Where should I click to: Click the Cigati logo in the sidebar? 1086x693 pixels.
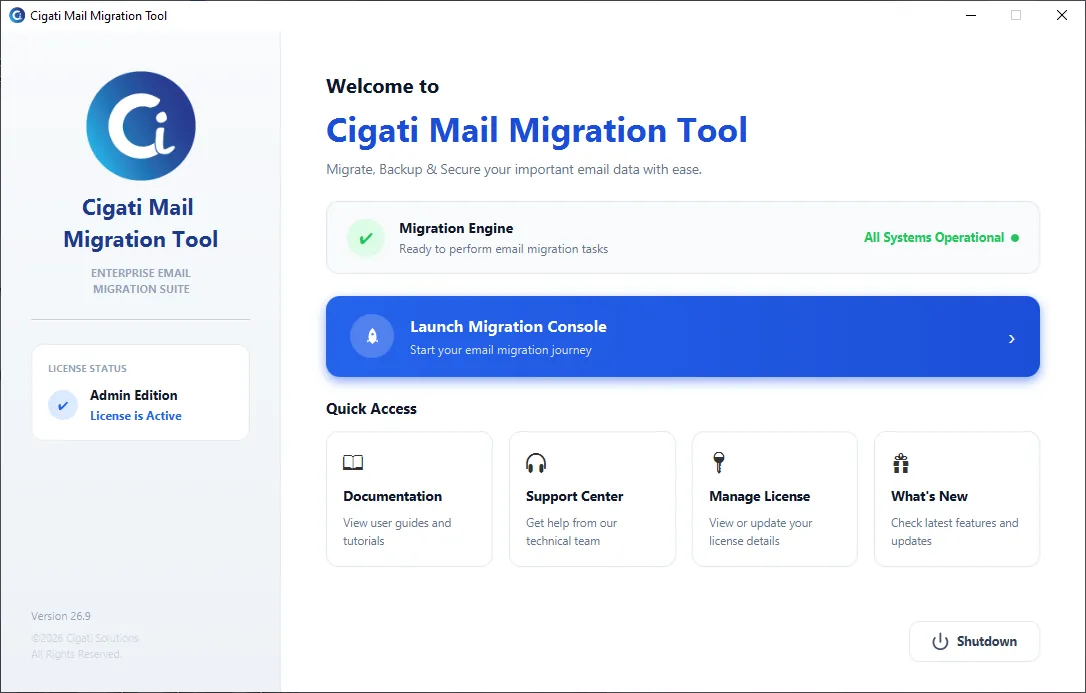point(141,126)
